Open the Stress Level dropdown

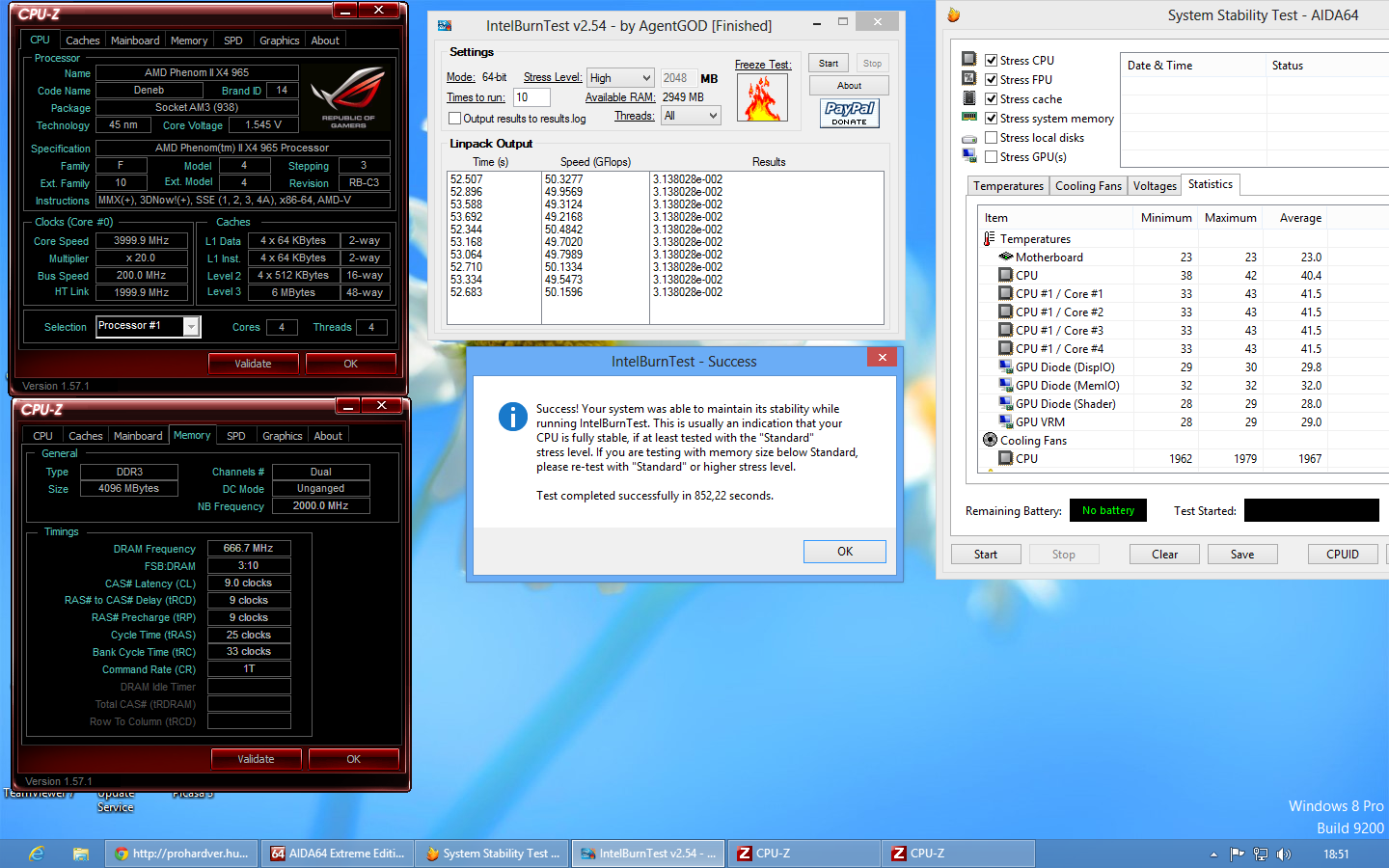coord(620,77)
